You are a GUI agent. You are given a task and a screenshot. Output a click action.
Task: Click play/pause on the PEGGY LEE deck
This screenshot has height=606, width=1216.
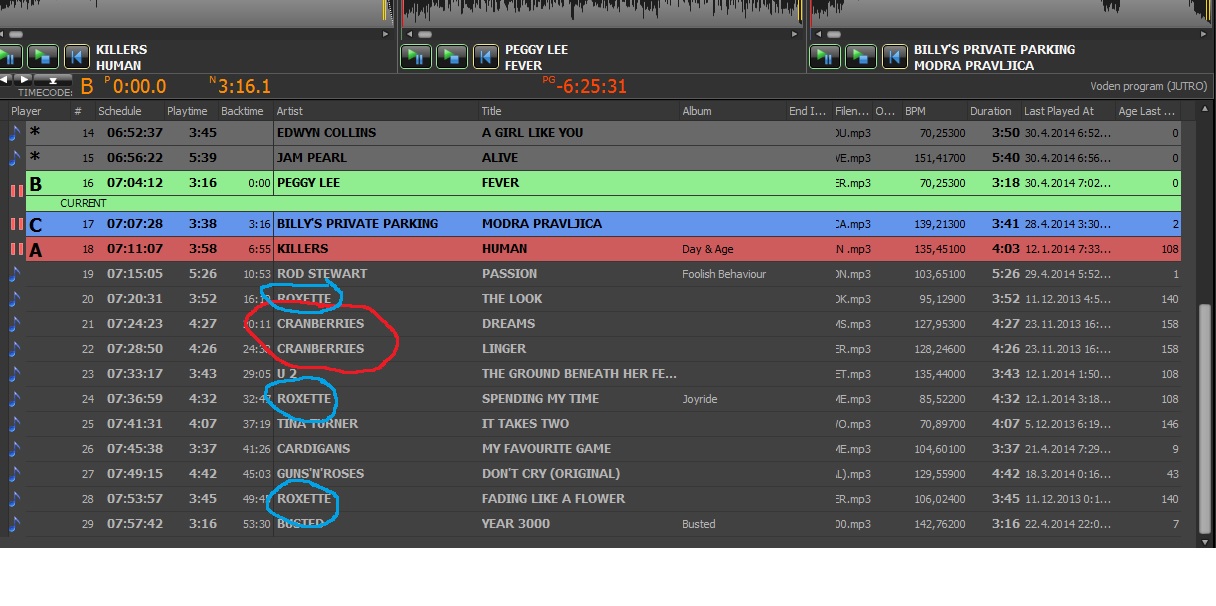click(x=416, y=56)
